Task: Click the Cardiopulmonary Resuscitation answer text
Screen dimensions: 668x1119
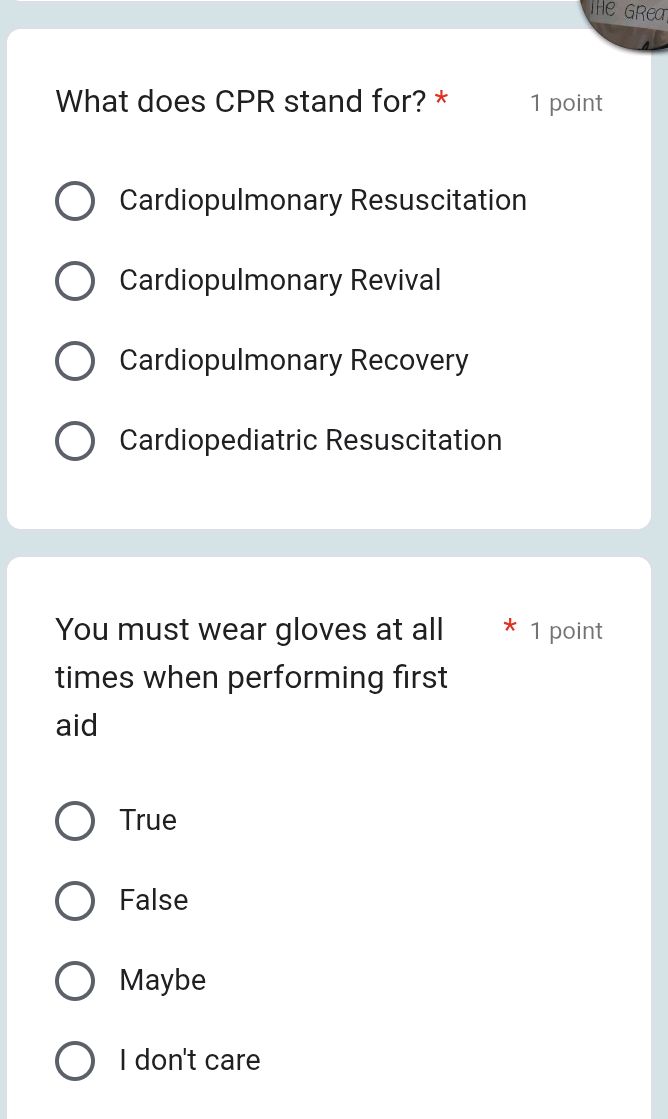Action: [322, 200]
